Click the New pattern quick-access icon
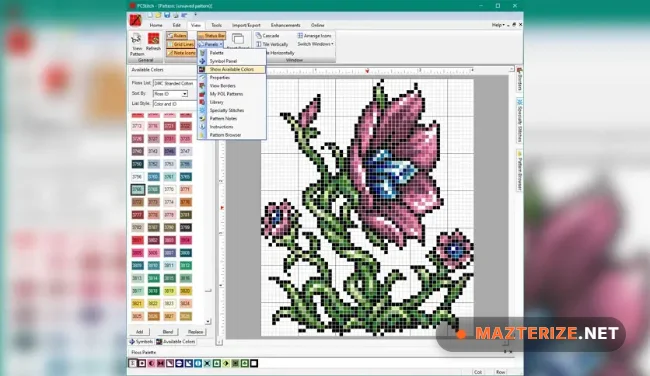 (x=150, y=15)
